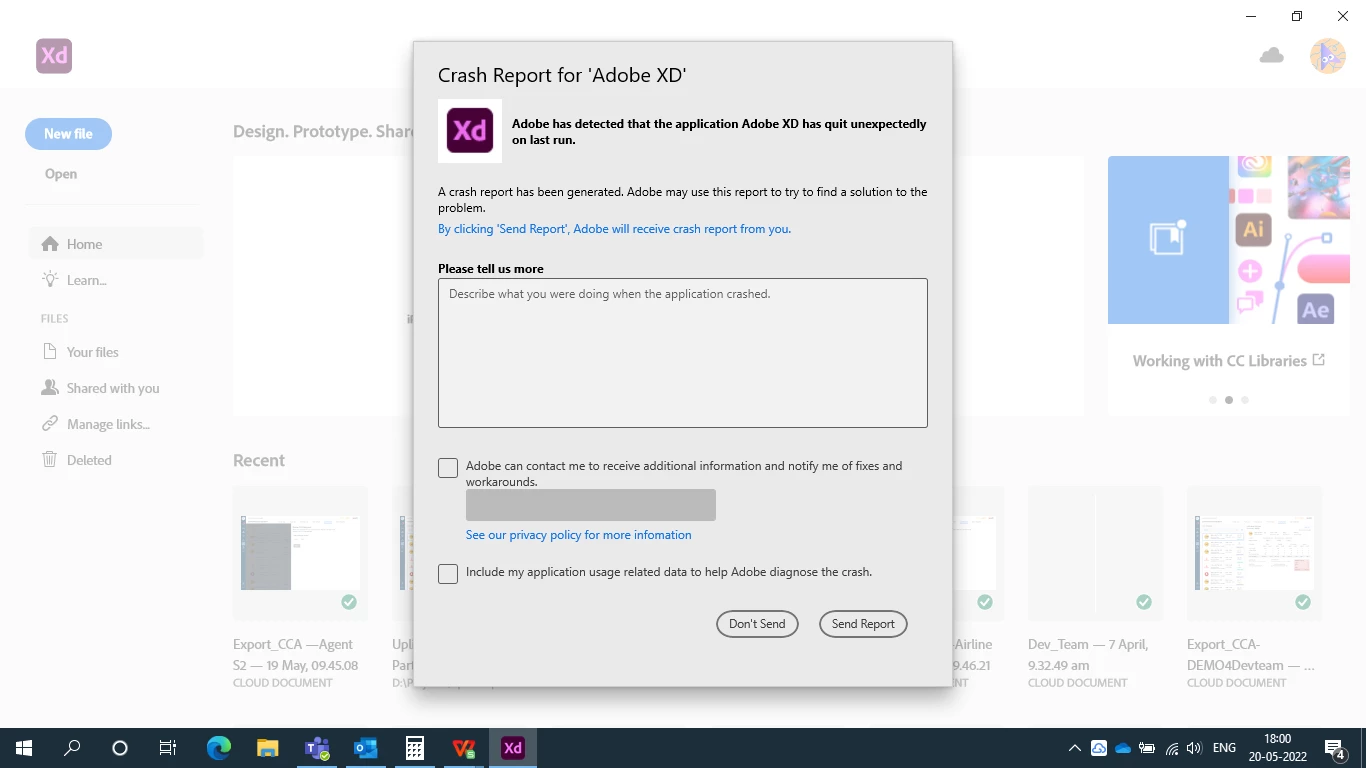Click the Shared with you people icon
The height and width of the screenshot is (768, 1366).
[x=50, y=387]
